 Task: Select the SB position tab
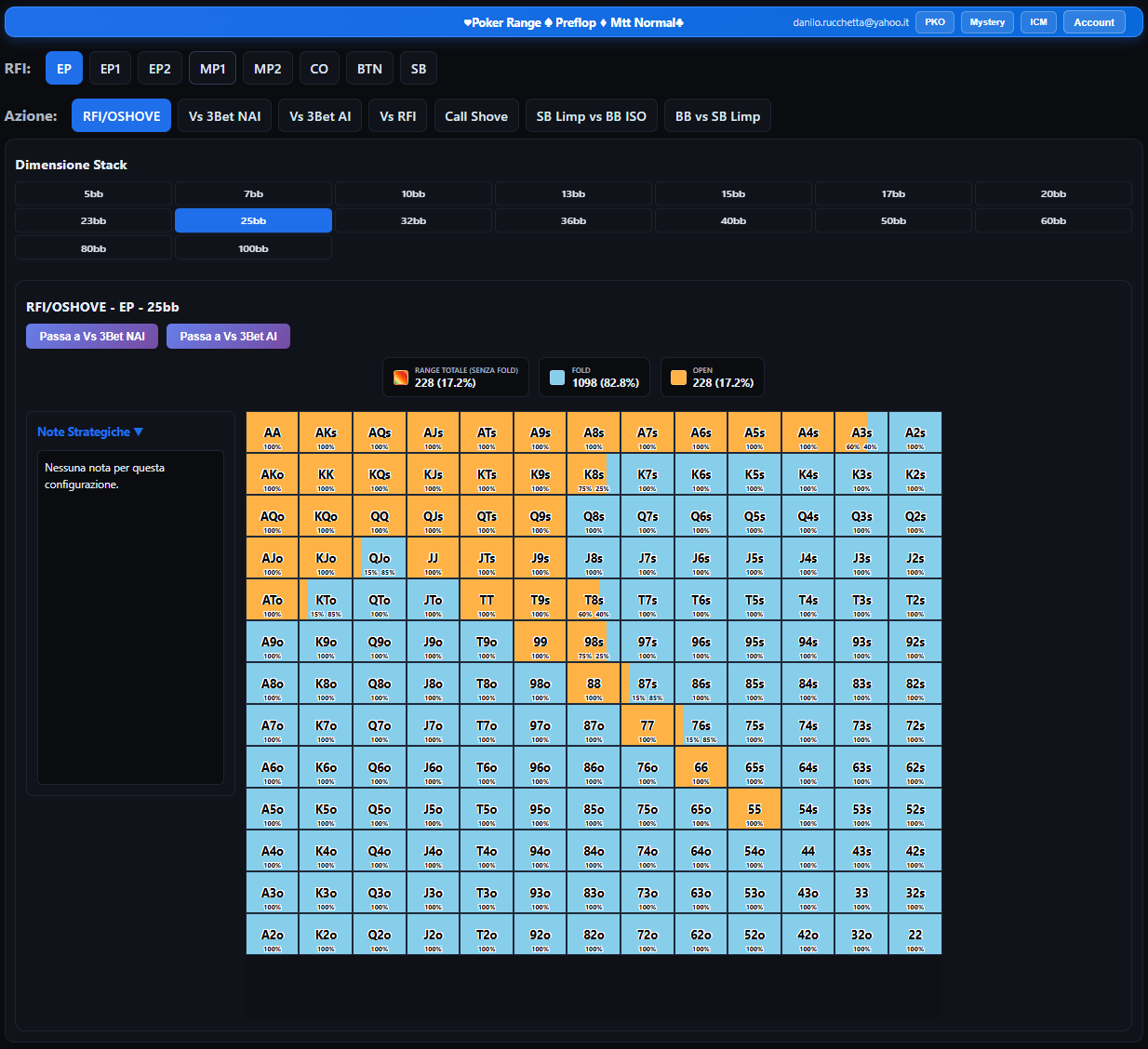pos(419,69)
